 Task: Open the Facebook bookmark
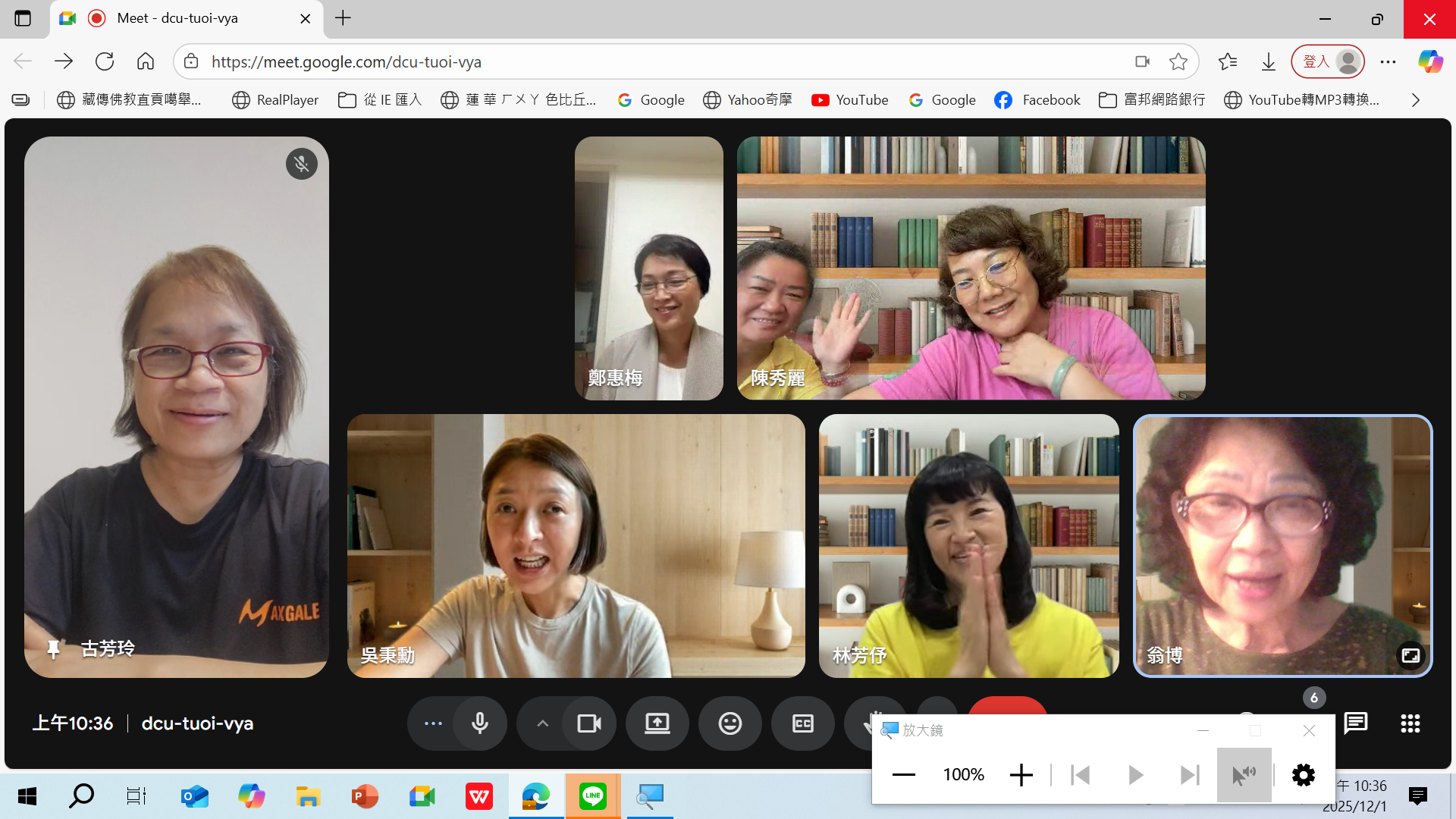1037,100
